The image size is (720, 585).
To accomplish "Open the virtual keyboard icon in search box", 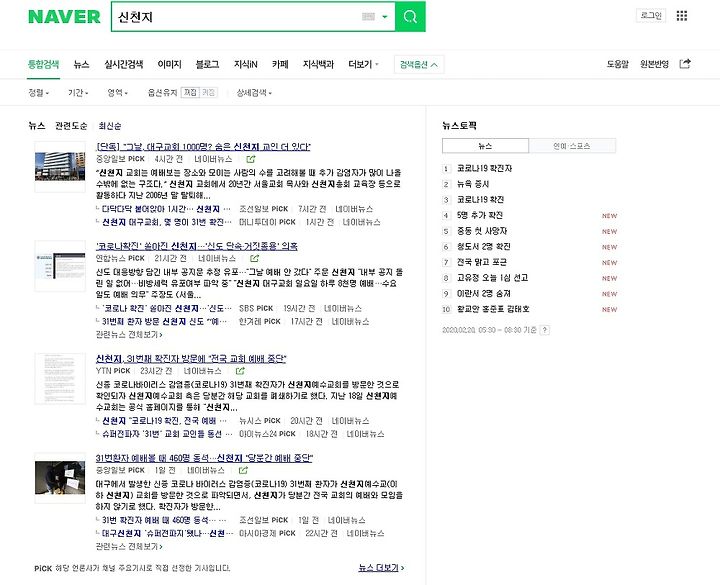I will click(368, 17).
